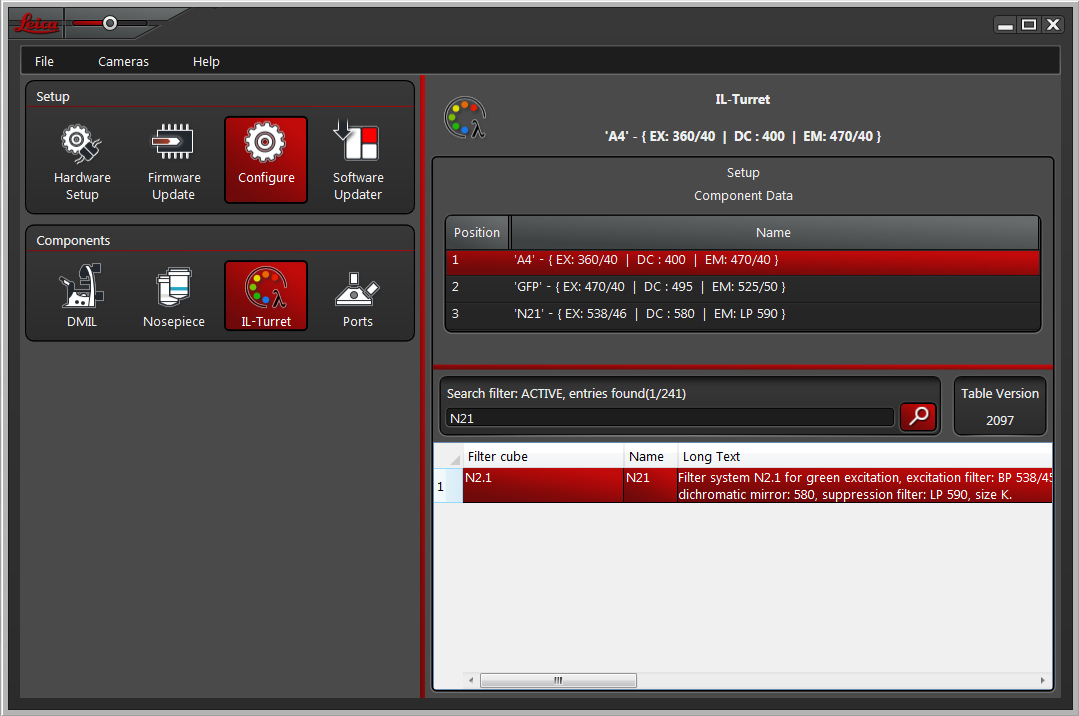This screenshot has height=716, width=1079.
Task: Click the Table Version 2097 value
Action: tap(1000, 421)
